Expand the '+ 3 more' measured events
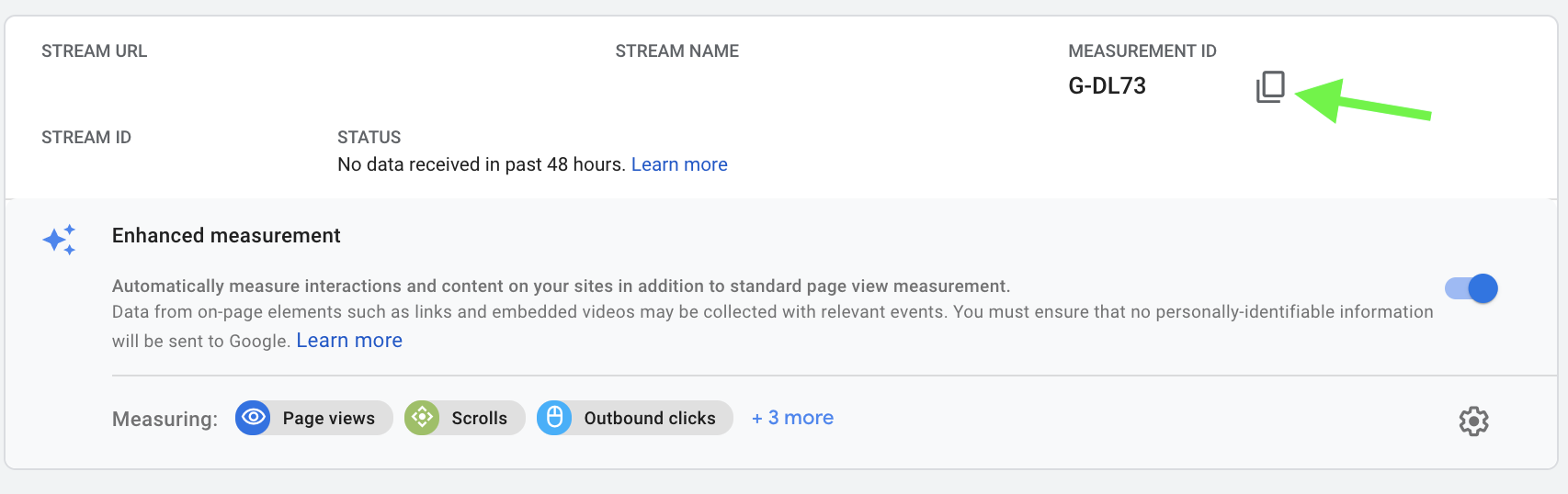 coord(792,418)
